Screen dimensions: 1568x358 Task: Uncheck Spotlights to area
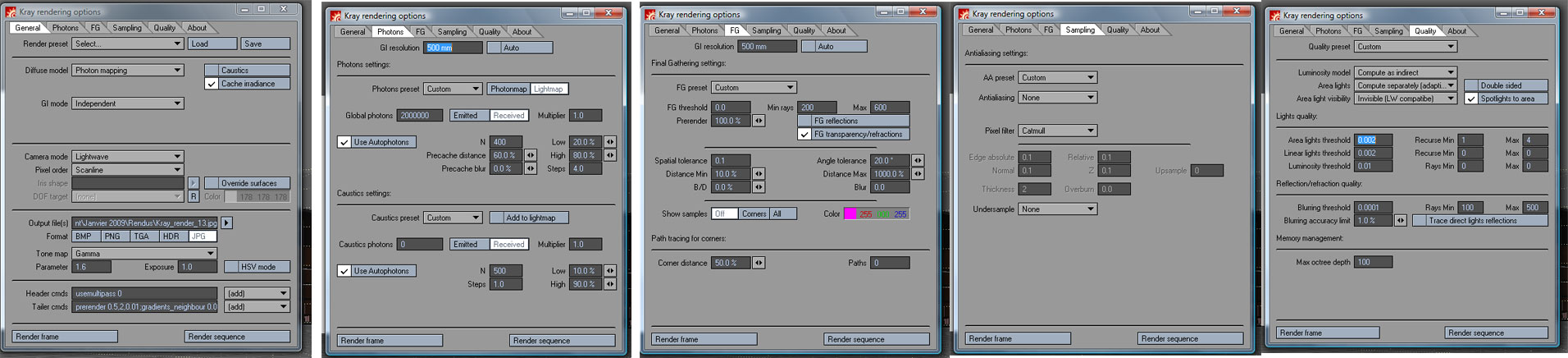click(1471, 99)
